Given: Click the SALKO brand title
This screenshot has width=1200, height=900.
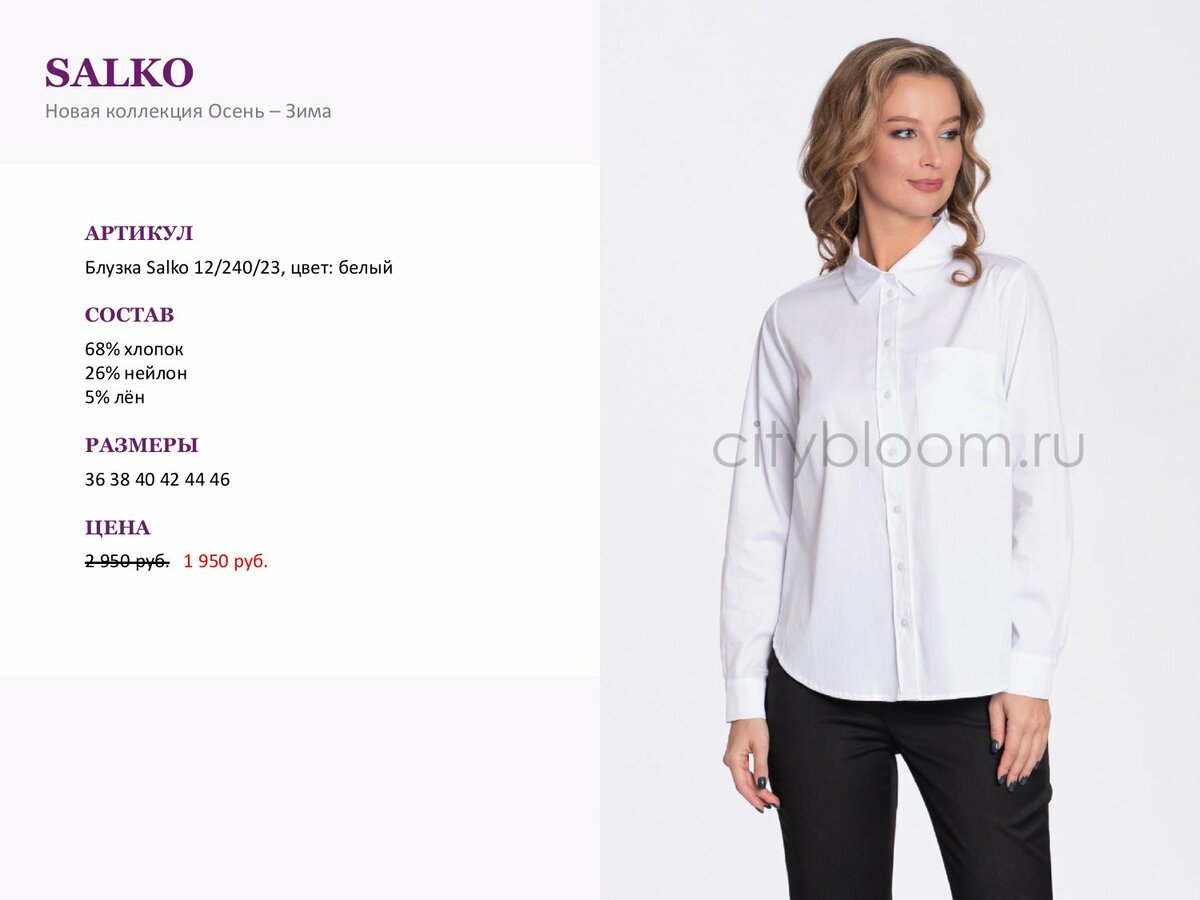Looking at the screenshot, I should [x=119, y=73].
